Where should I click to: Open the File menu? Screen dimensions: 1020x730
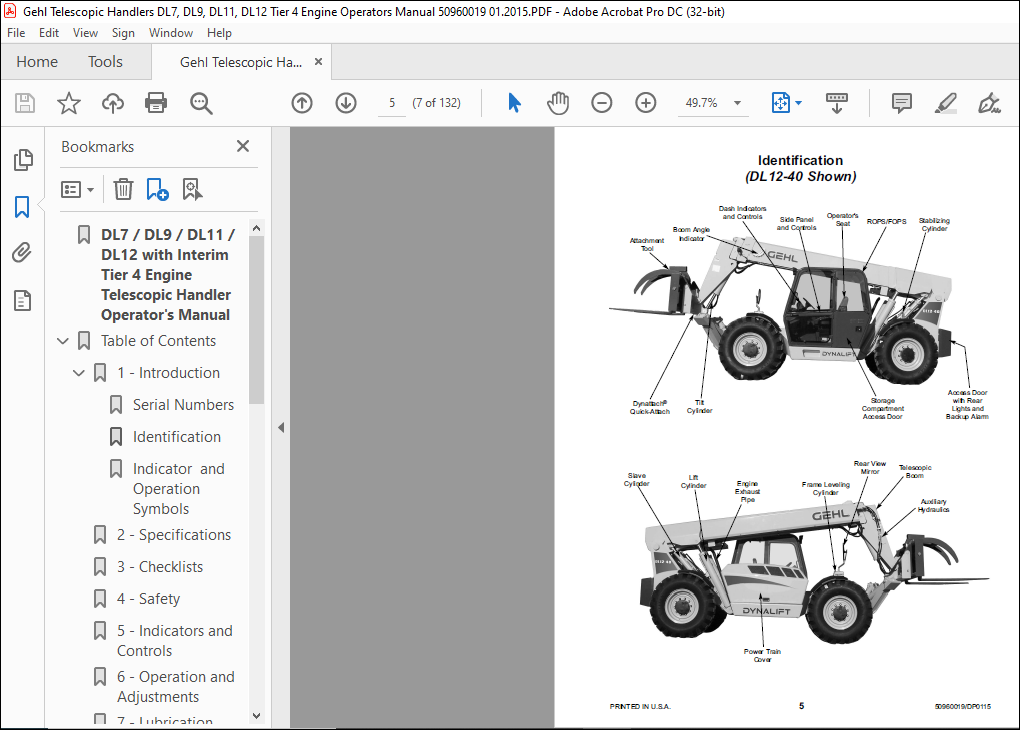[16, 33]
